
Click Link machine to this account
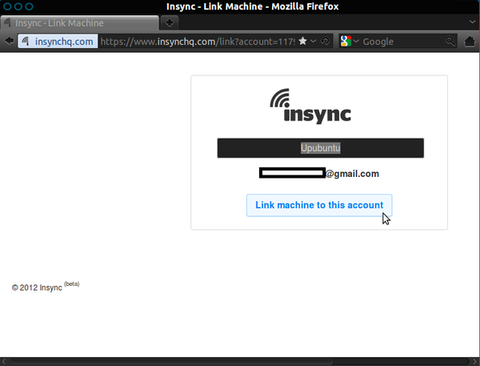click(319, 205)
